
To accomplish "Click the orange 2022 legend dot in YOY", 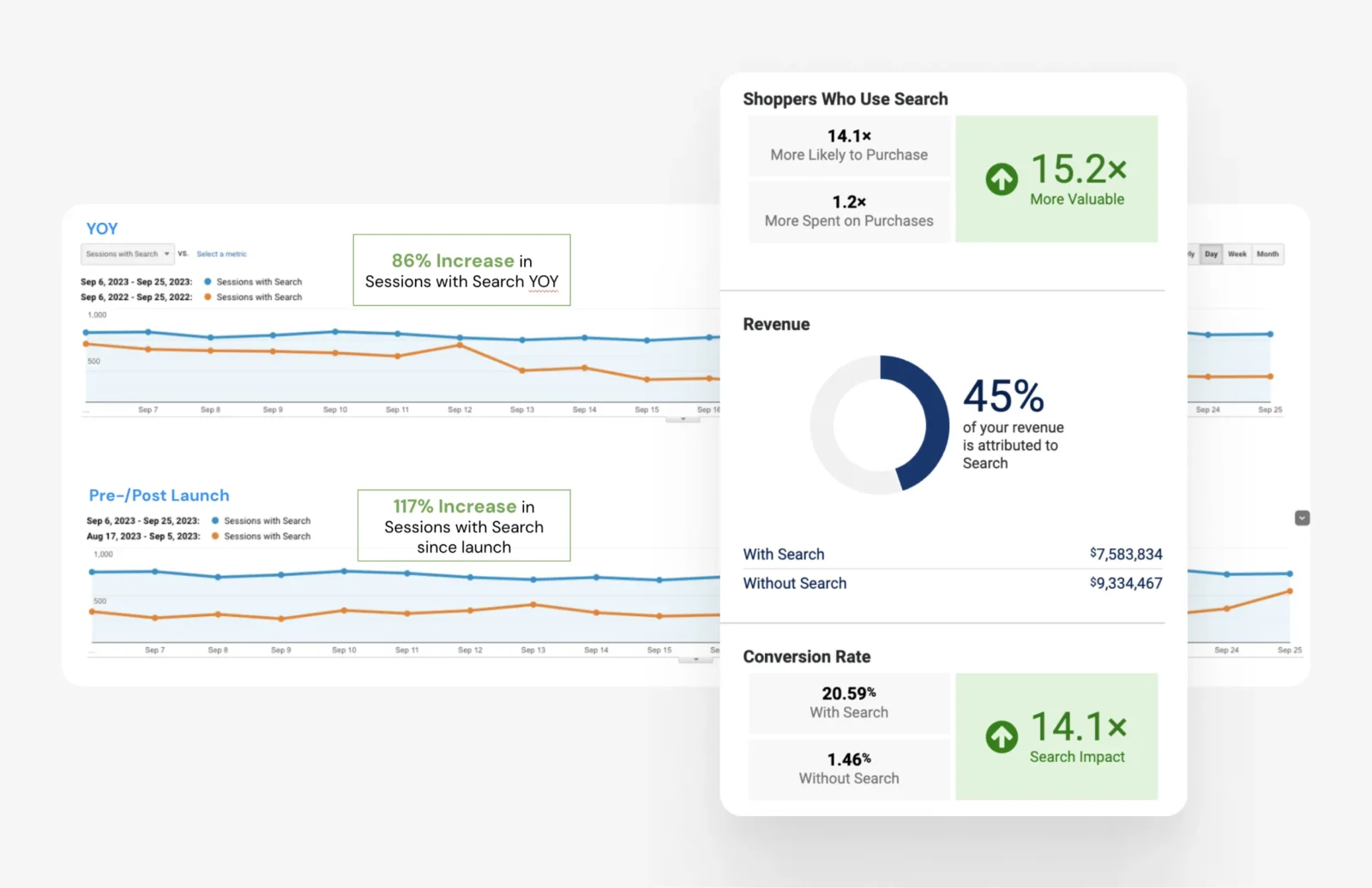I will [208, 297].
